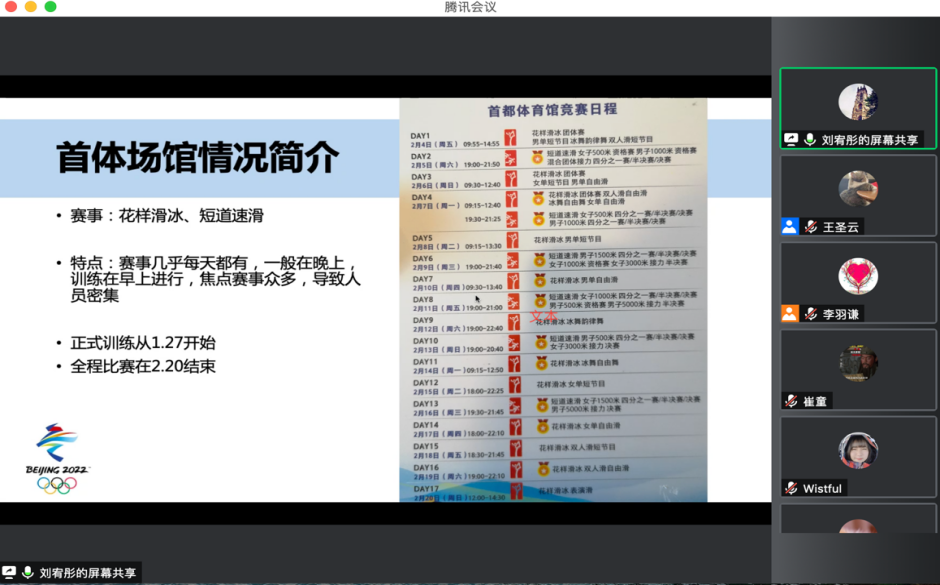Viewport: 940px width, 585px height.
Task: Click the green microphone icon in bottom-left label
Action: 28,573
